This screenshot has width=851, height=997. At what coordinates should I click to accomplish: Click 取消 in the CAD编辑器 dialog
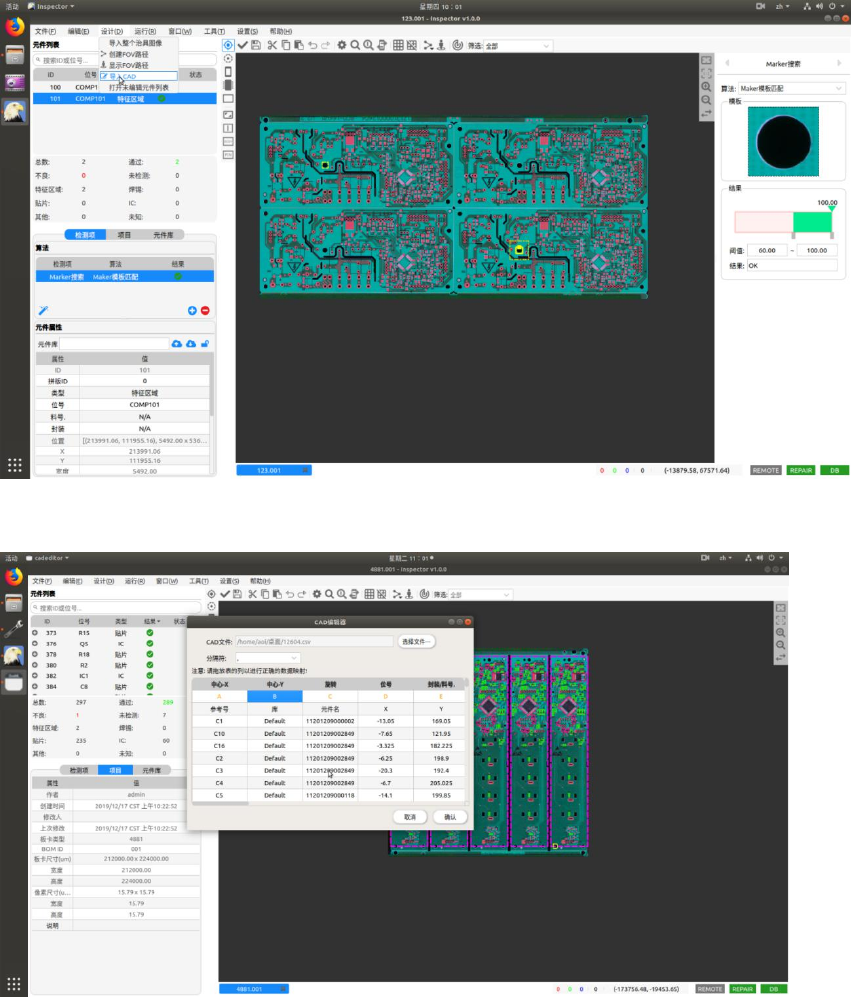pos(410,817)
